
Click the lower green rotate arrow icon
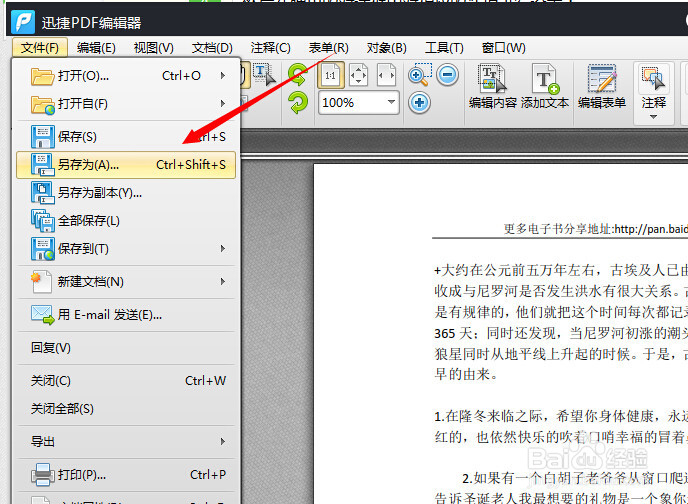click(298, 103)
